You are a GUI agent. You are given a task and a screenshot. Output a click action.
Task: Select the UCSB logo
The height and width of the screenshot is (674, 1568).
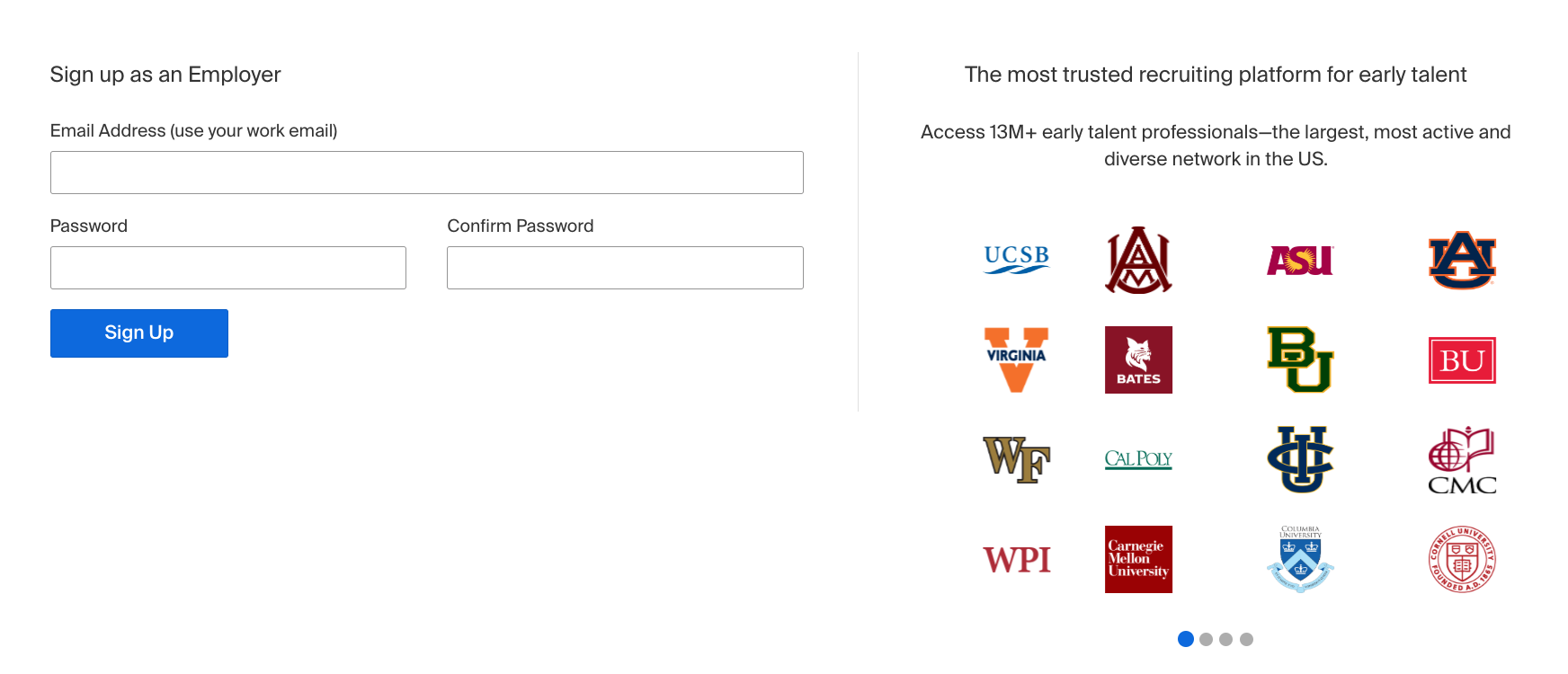pos(1015,260)
